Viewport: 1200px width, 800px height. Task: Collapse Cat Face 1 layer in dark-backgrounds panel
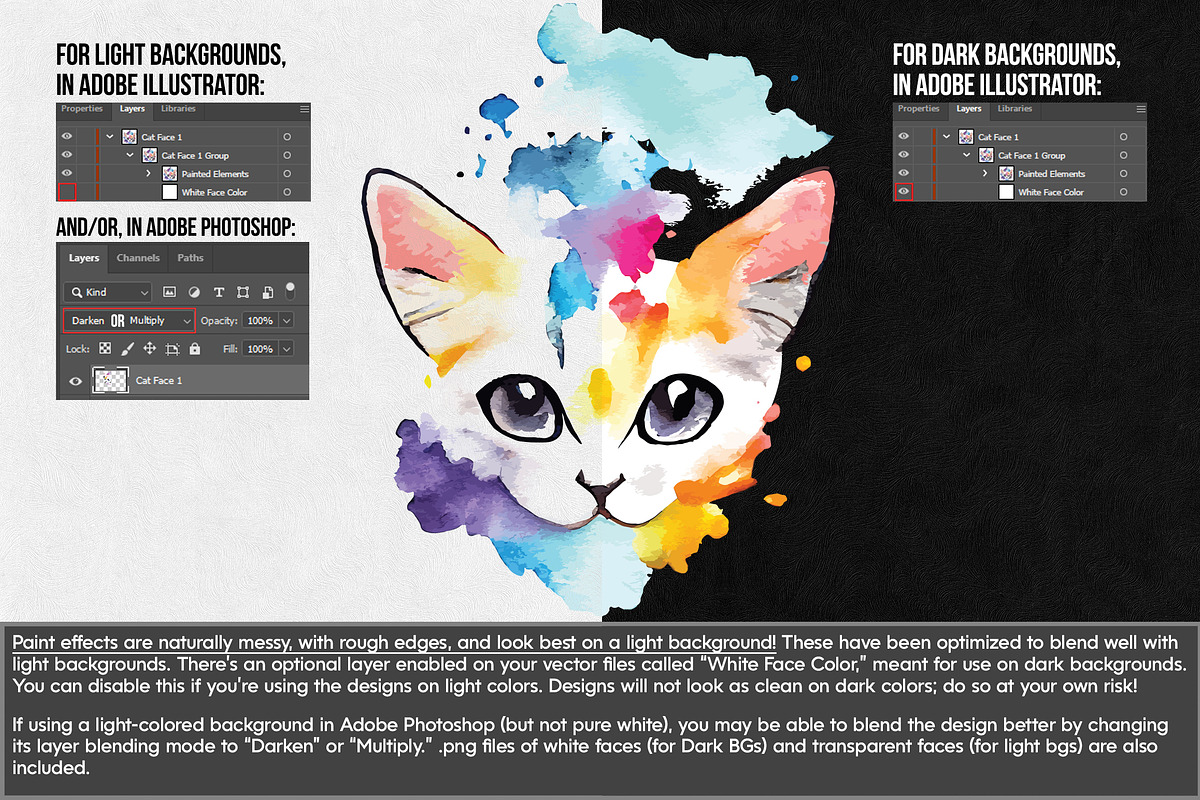pos(947,137)
